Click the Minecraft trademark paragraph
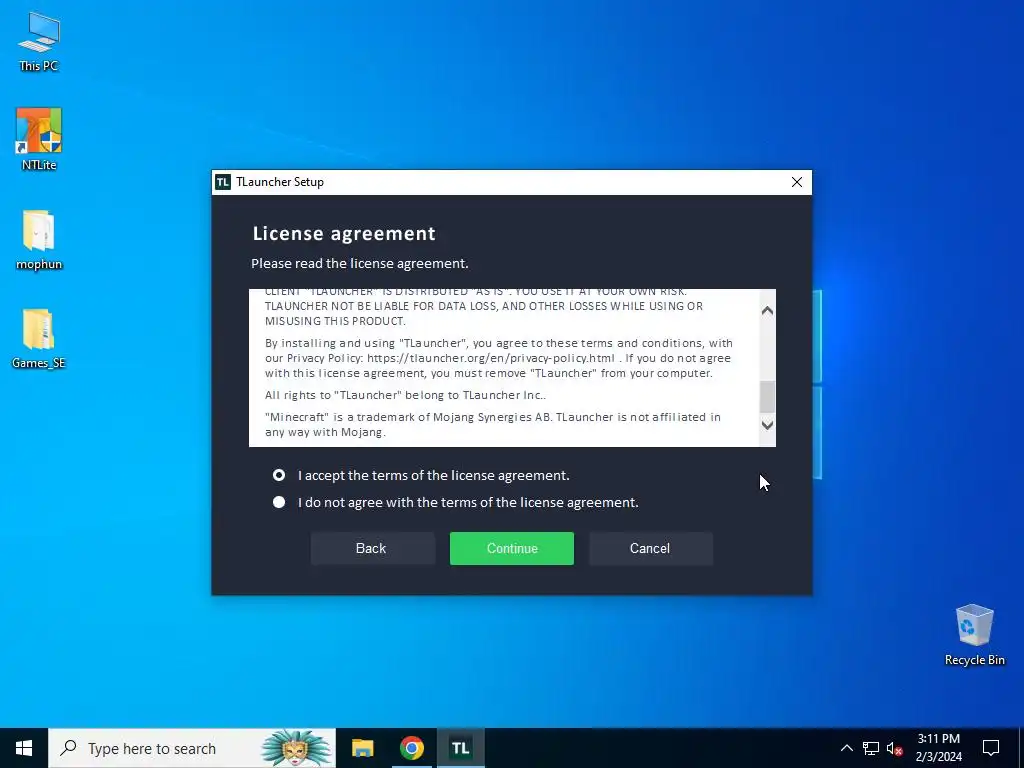 (x=493, y=424)
